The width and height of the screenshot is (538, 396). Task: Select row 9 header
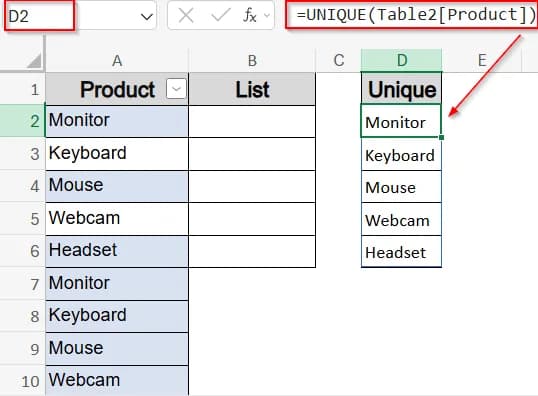click(22, 349)
